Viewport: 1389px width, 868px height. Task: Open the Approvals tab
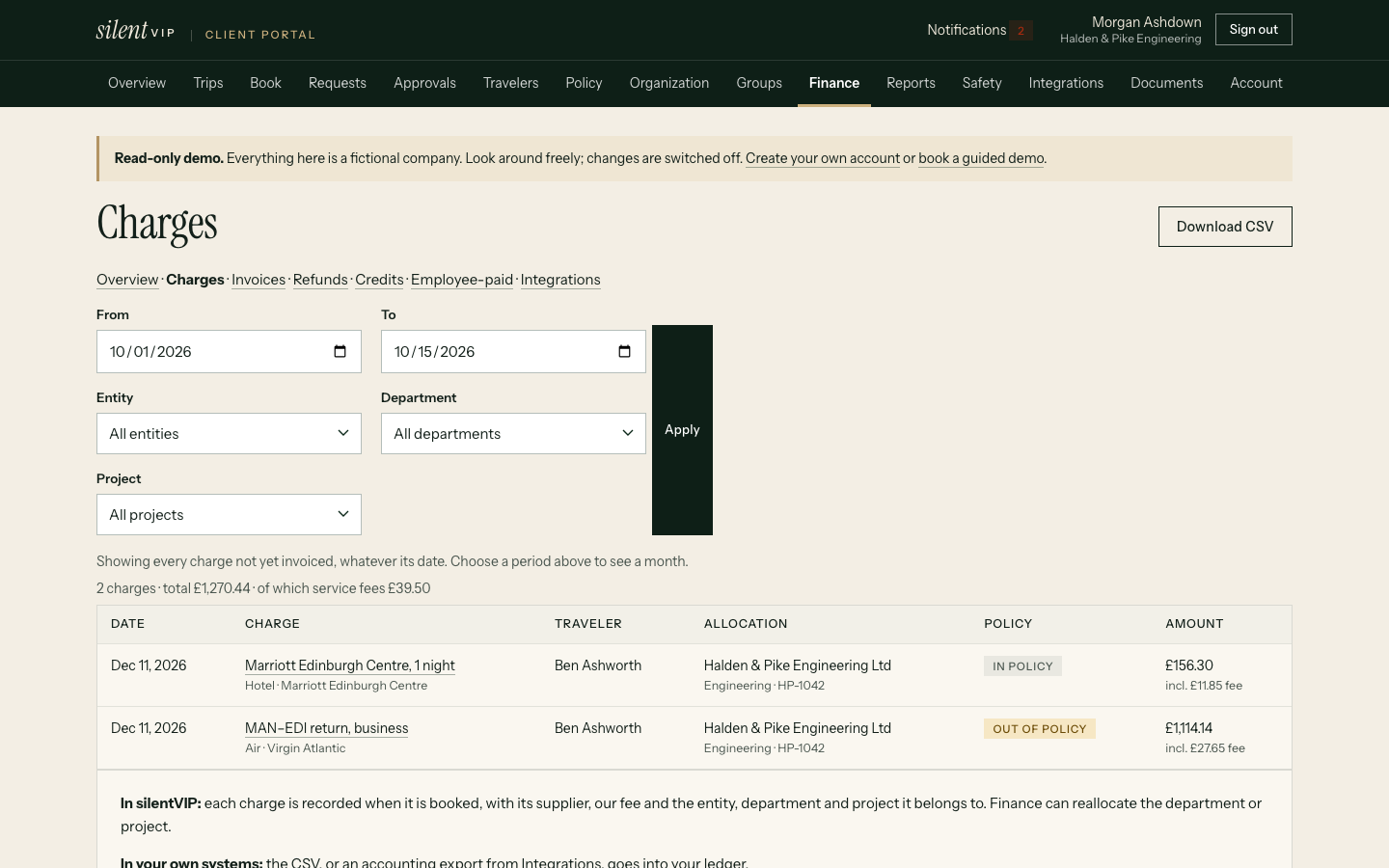[424, 83]
